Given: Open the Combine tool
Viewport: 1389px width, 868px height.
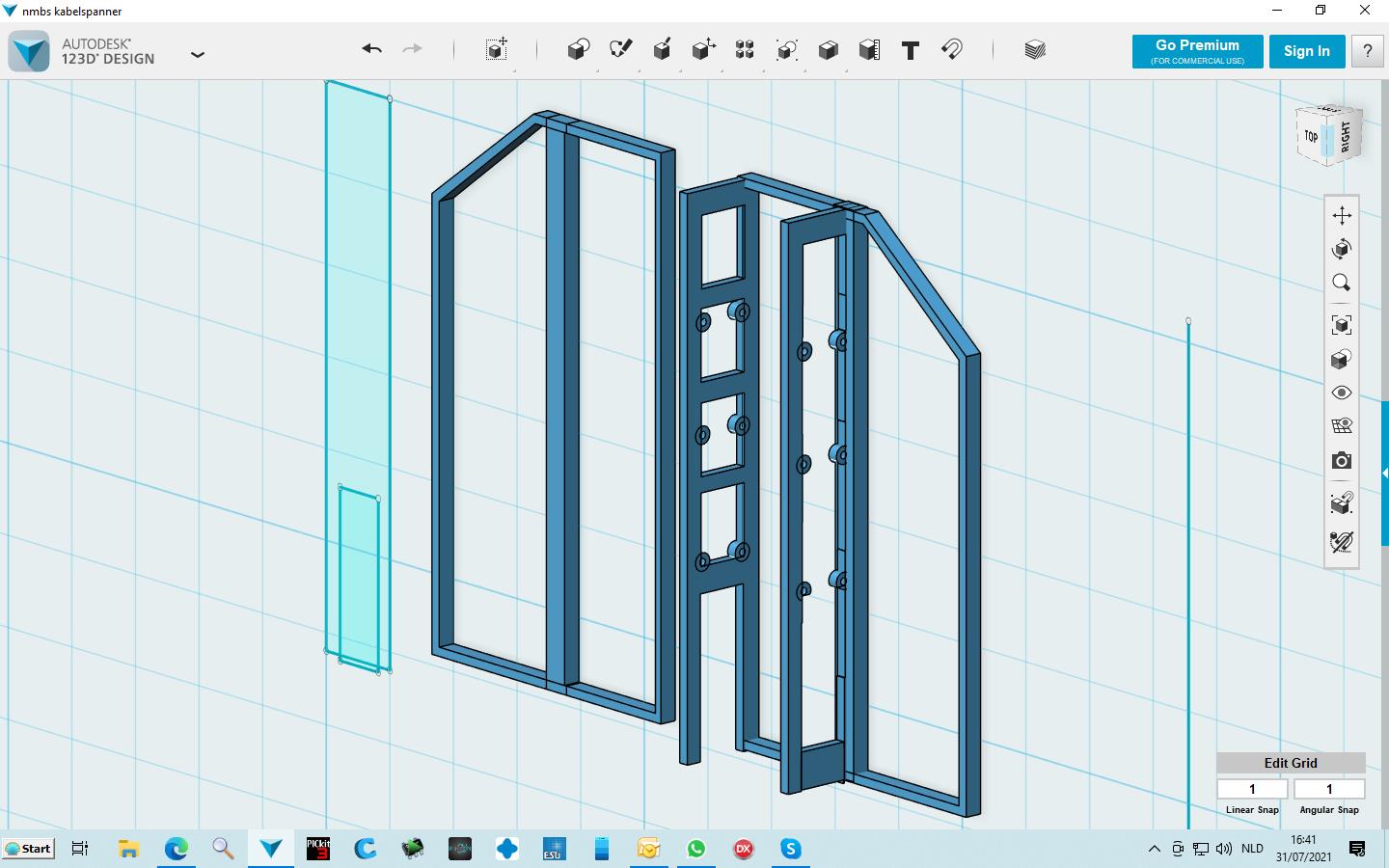Looking at the screenshot, I should pyautogui.click(x=828, y=50).
